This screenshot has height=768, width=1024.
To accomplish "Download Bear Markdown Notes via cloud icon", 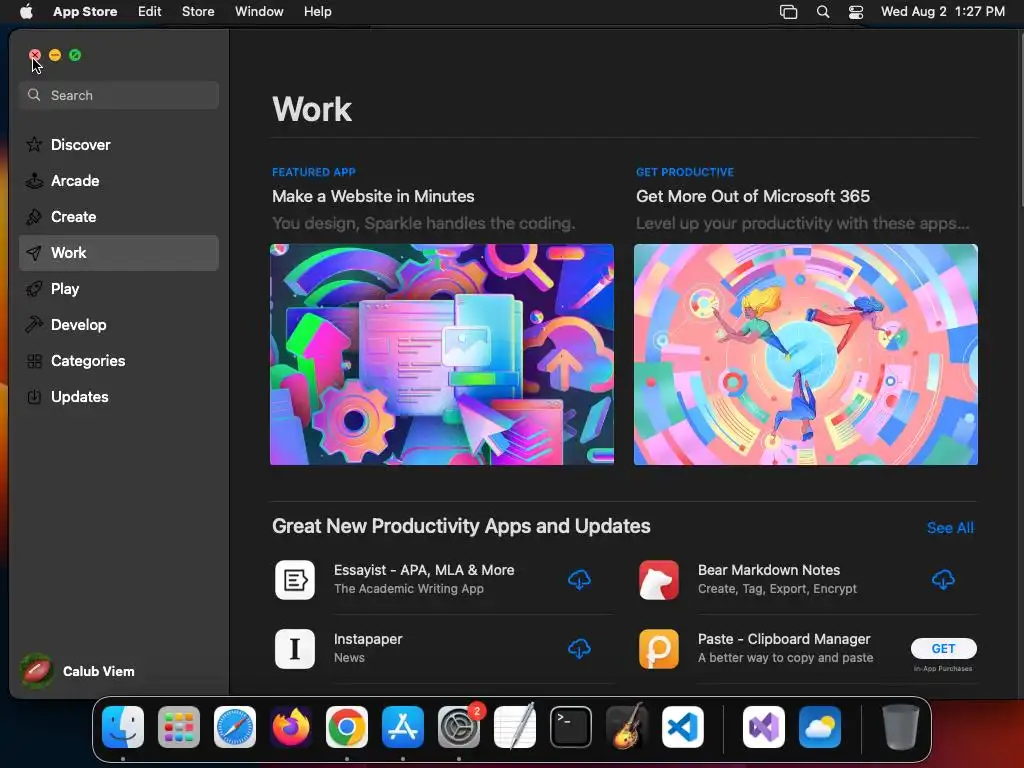I will pyautogui.click(x=943, y=579).
